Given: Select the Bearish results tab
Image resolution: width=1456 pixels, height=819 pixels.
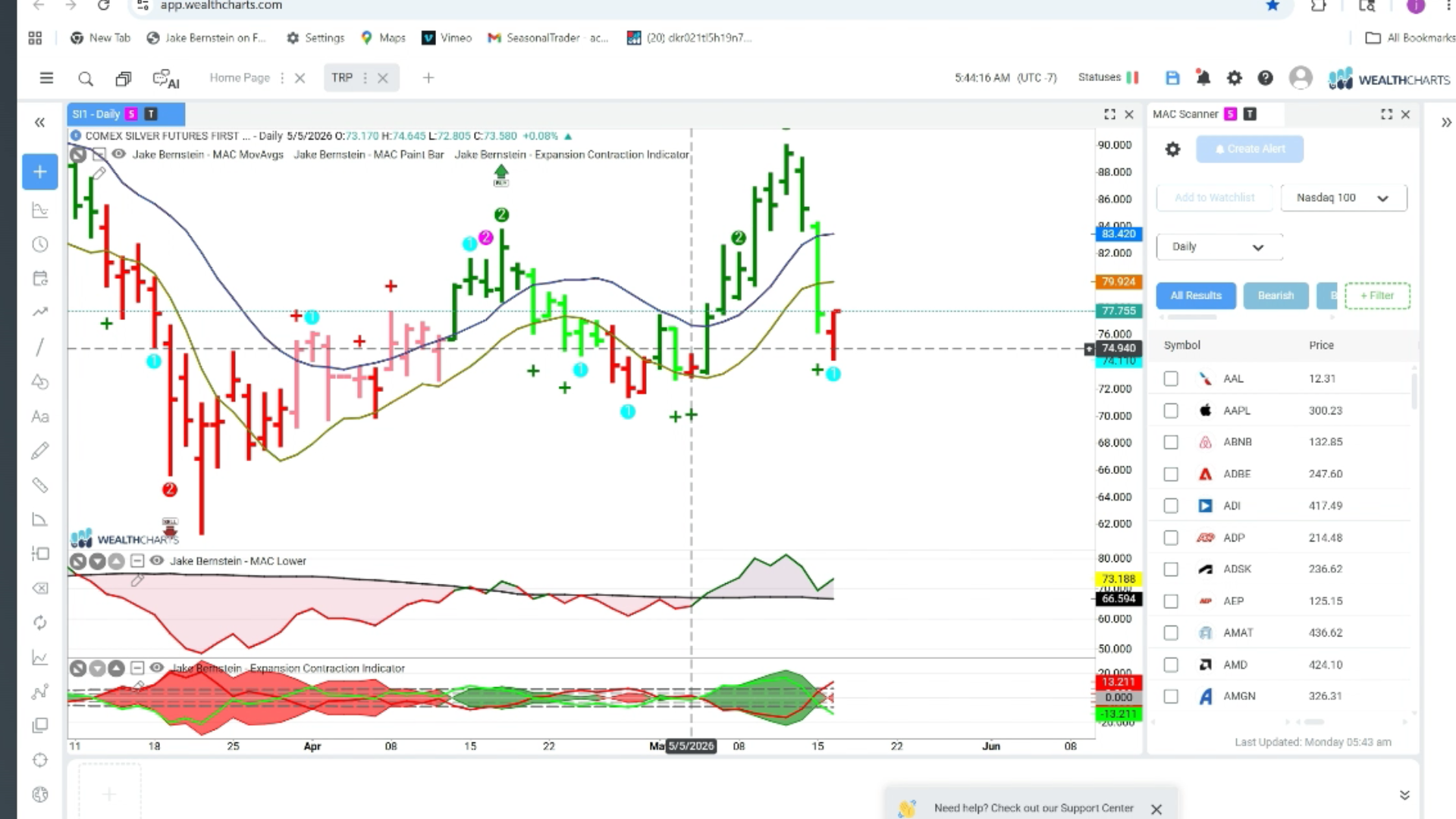Looking at the screenshot, I should pyautogui.click(x=1276, y=296).
